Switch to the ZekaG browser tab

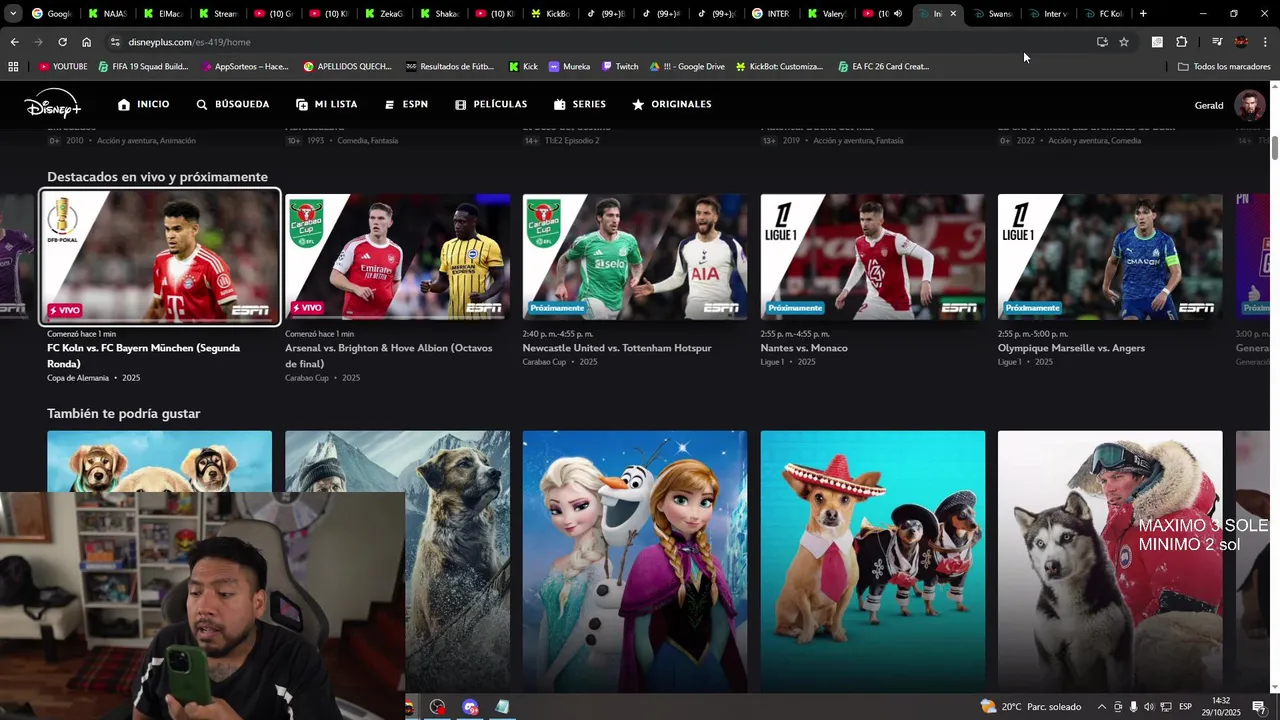[x=383, y=14]
